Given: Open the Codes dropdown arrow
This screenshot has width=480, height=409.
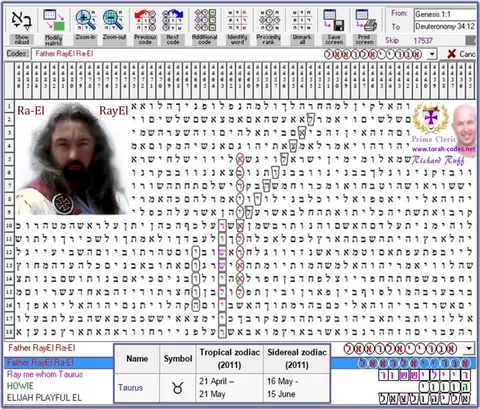Looking at the screenshot, I should pyautogui.click(x=432, y=54).
